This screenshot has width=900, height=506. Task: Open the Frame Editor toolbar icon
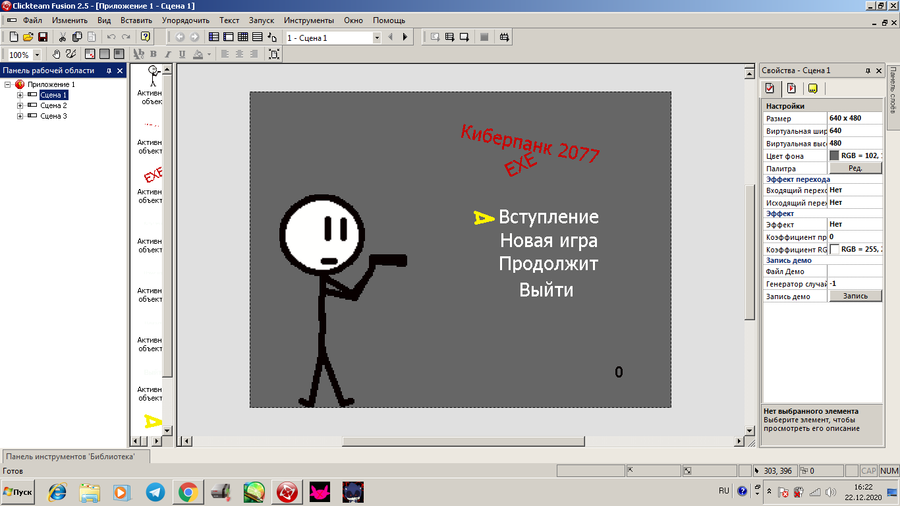228,37
